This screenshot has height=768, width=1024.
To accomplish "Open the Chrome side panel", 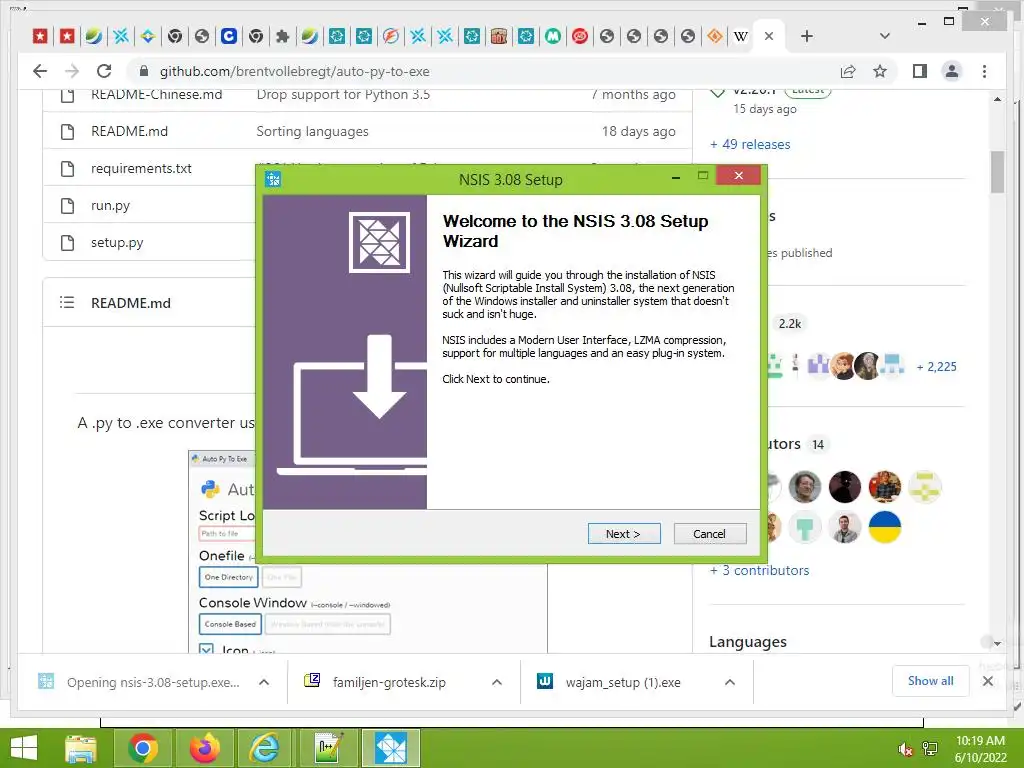I will point(920,71).
